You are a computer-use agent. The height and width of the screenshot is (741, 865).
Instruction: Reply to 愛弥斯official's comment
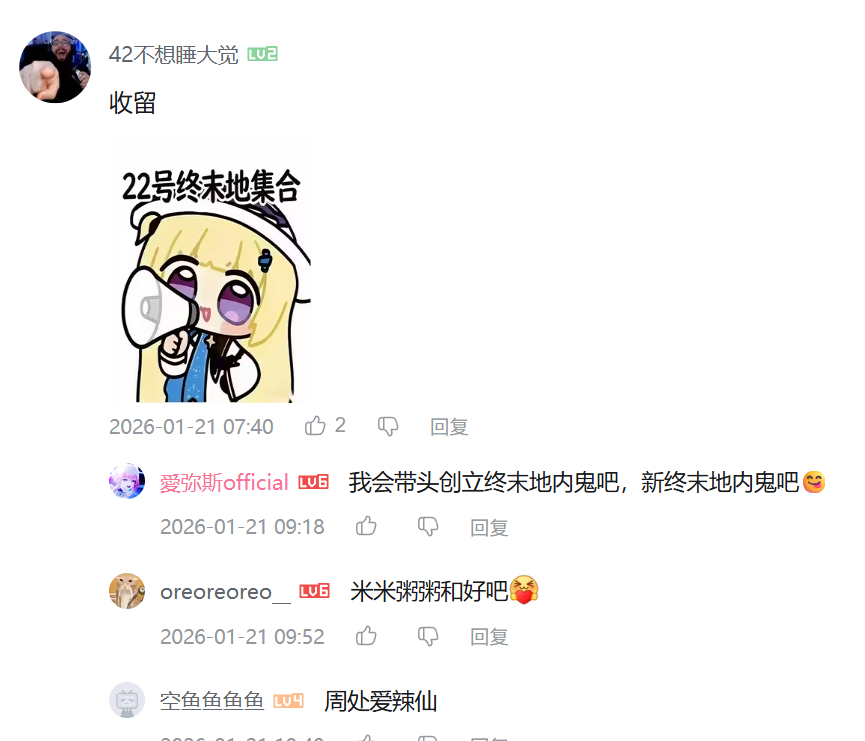[x=489, y=527]
